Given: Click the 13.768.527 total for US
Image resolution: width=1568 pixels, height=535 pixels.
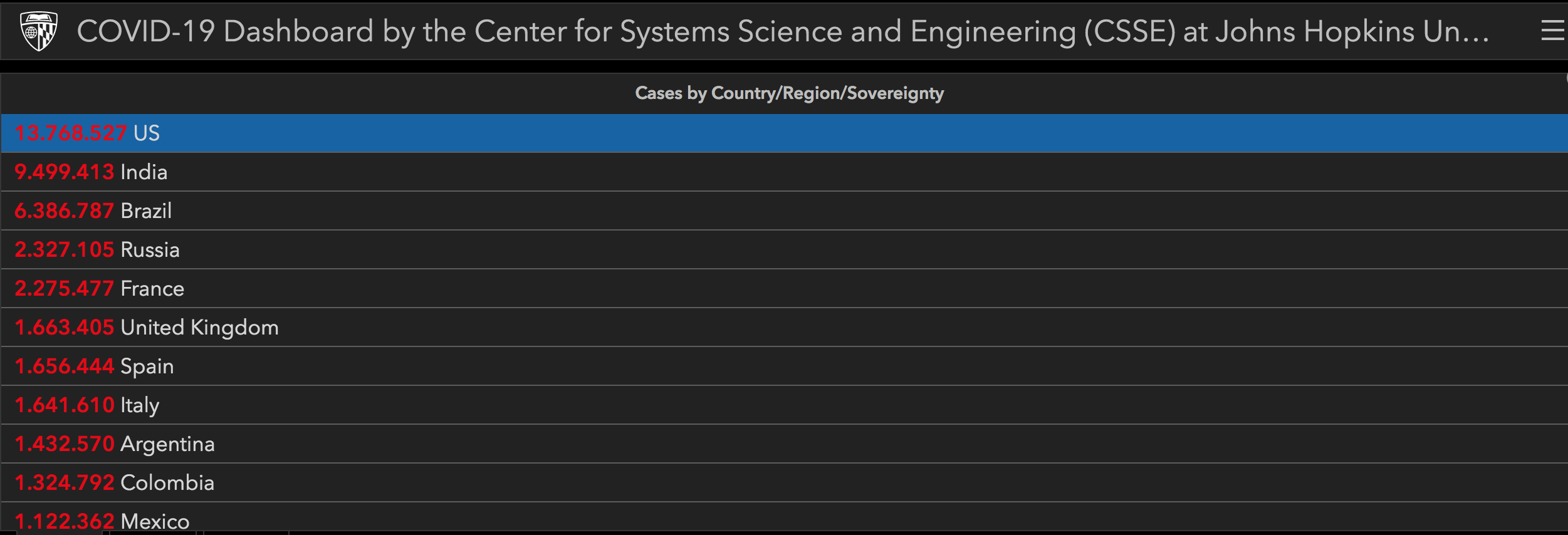Looking at the screenshot, I should (x=70, y=133).
